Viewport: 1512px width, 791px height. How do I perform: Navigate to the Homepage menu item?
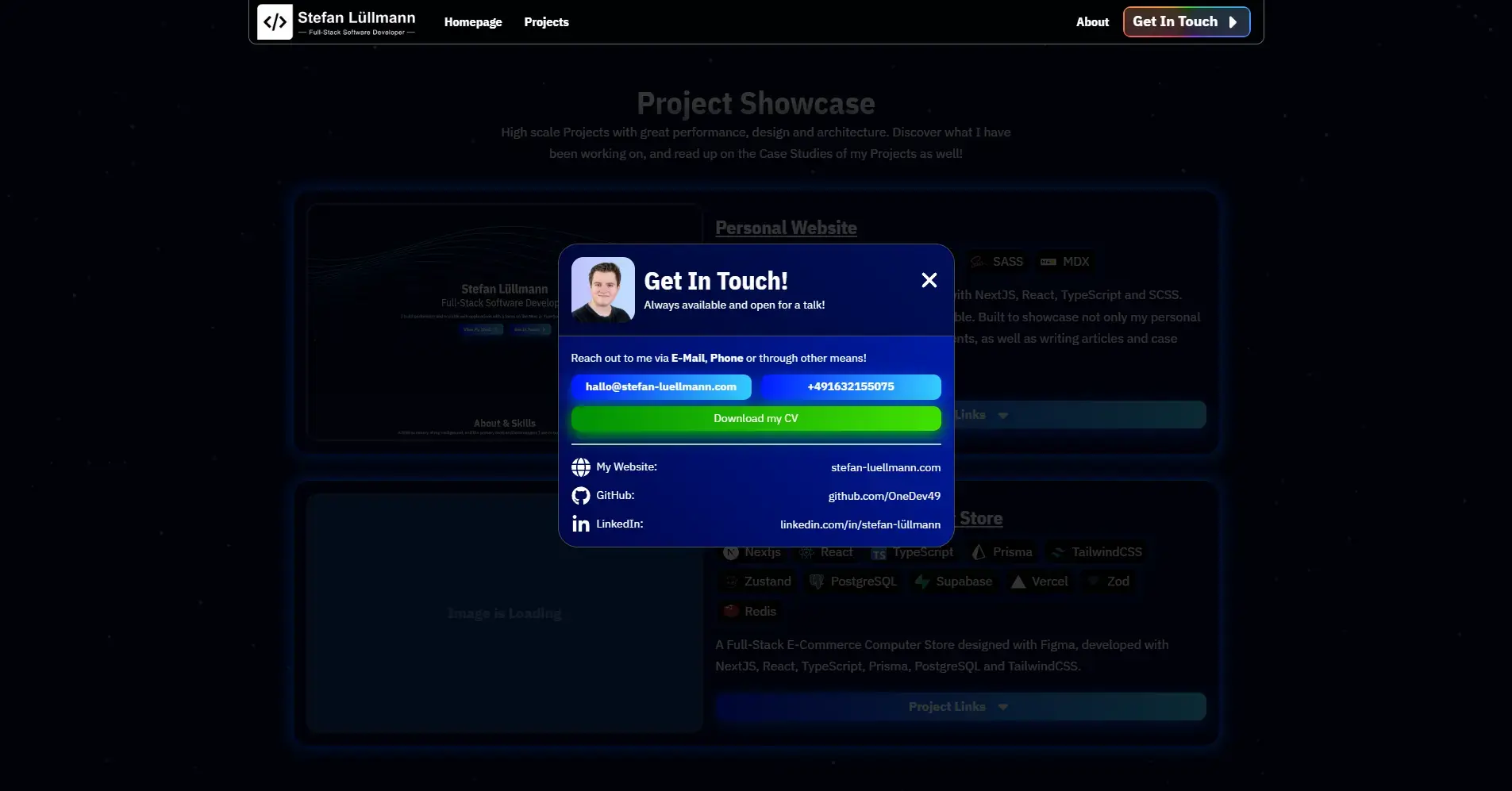473,22
